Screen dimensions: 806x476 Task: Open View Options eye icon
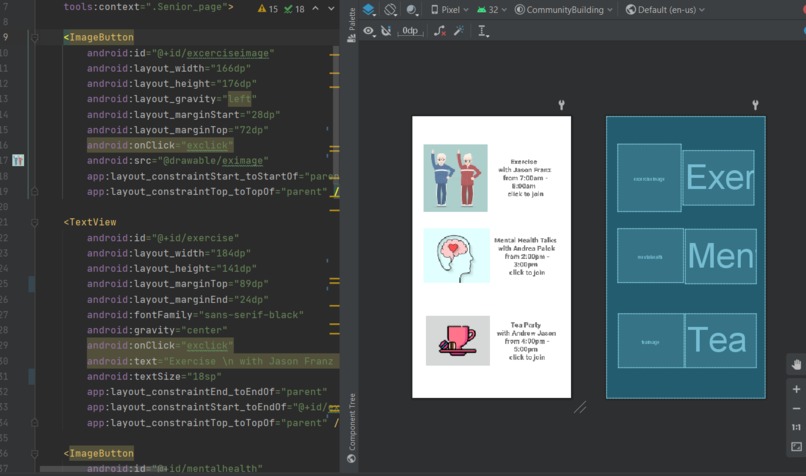coord(369,31)
